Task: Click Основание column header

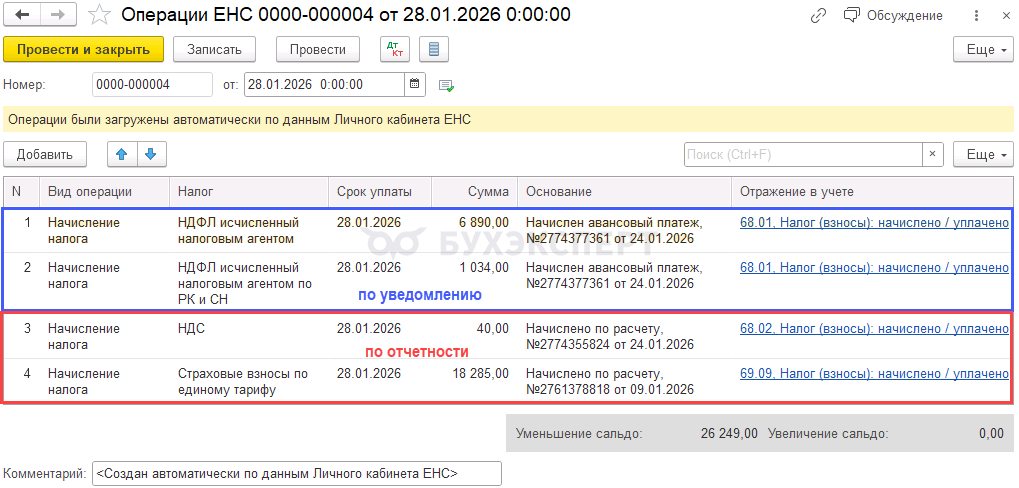Action: coord(625,192)
